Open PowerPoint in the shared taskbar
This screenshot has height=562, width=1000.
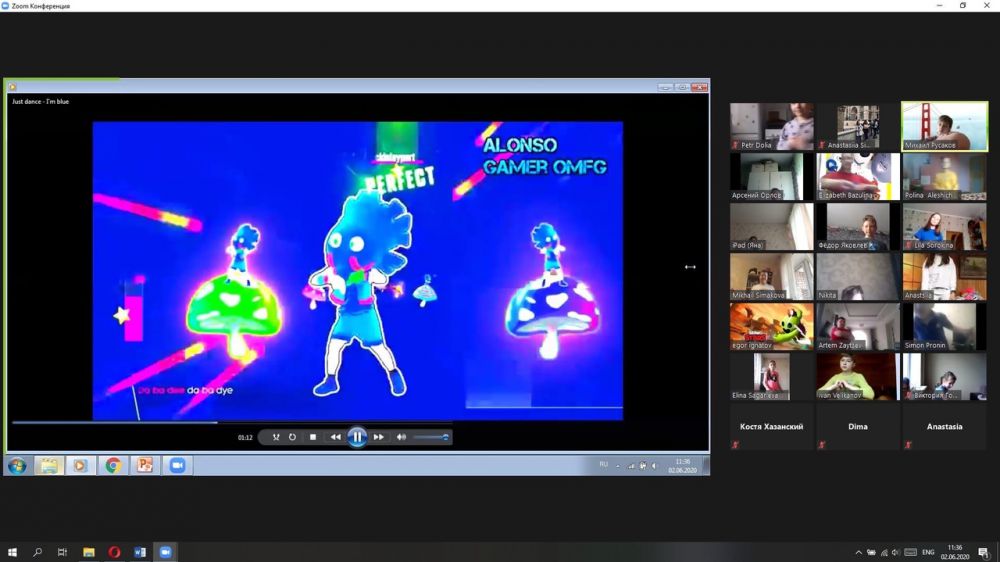pyautogui.click(x=145, y=466)
